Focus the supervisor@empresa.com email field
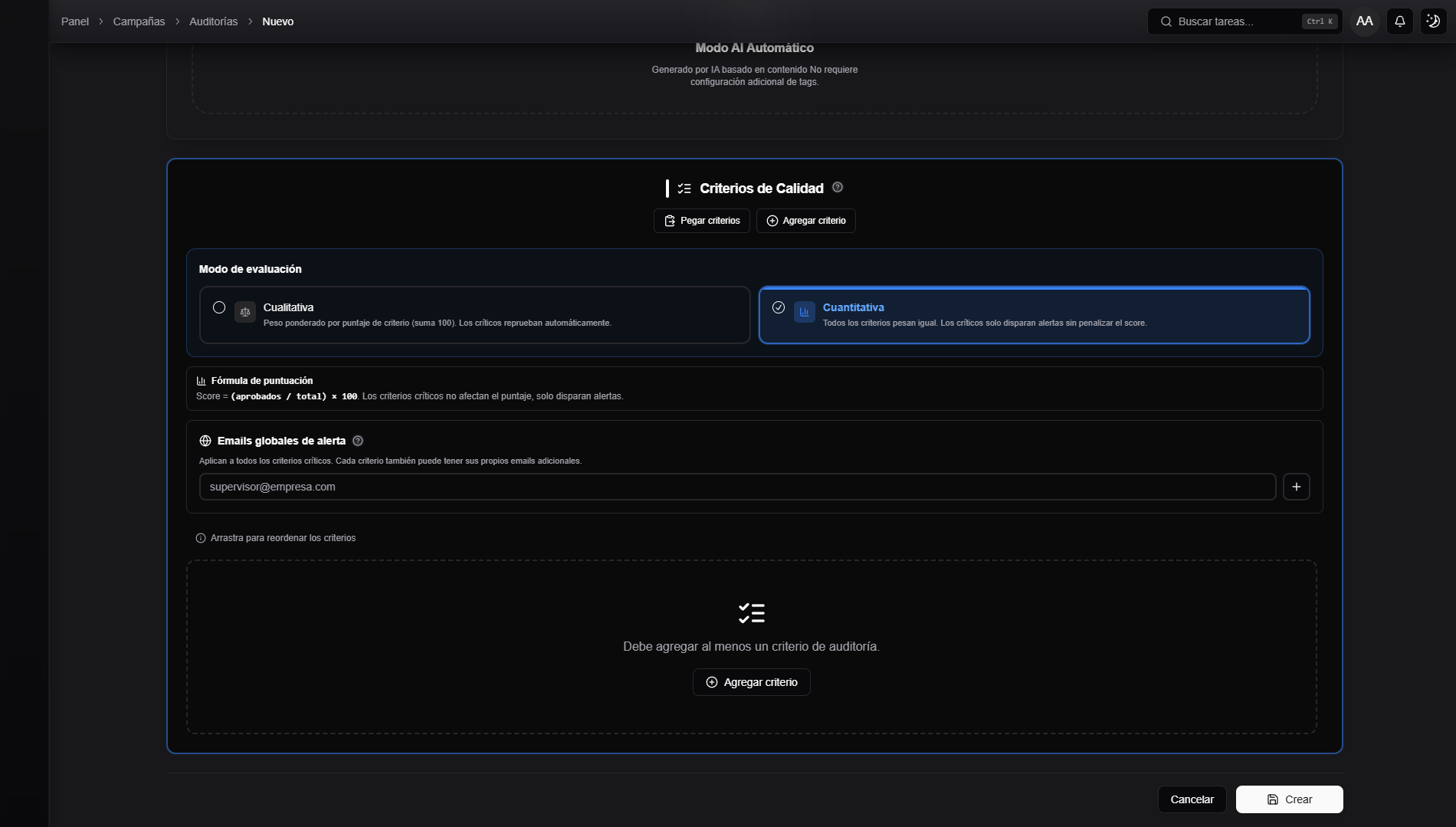1456x827 pixels. coord(737,487)
